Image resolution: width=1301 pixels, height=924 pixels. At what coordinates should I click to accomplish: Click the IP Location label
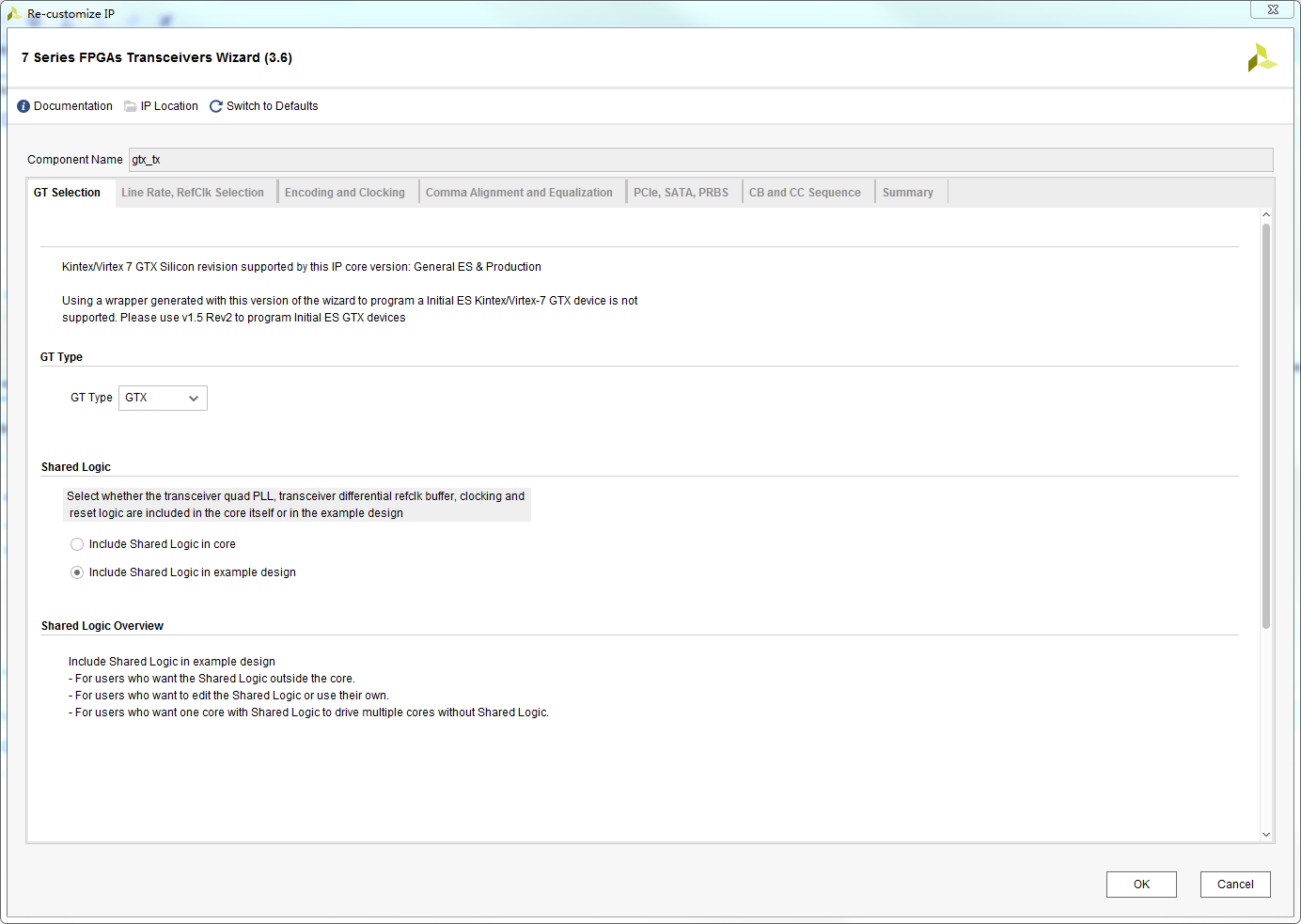tap(169, 106)
